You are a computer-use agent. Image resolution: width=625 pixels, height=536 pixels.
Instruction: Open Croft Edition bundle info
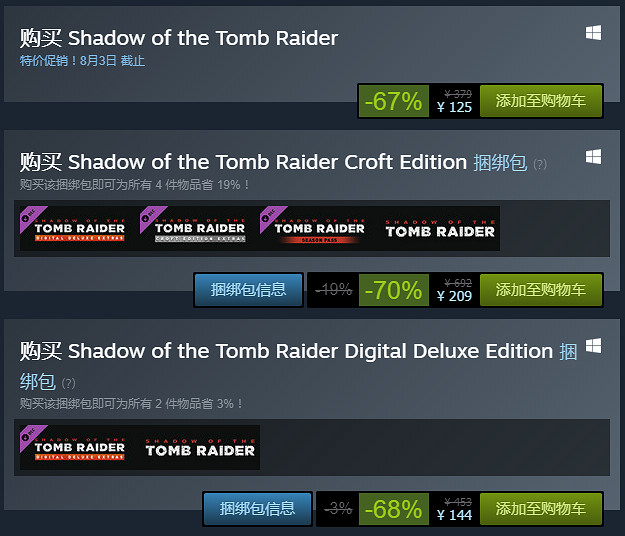[x=248, y=289]
